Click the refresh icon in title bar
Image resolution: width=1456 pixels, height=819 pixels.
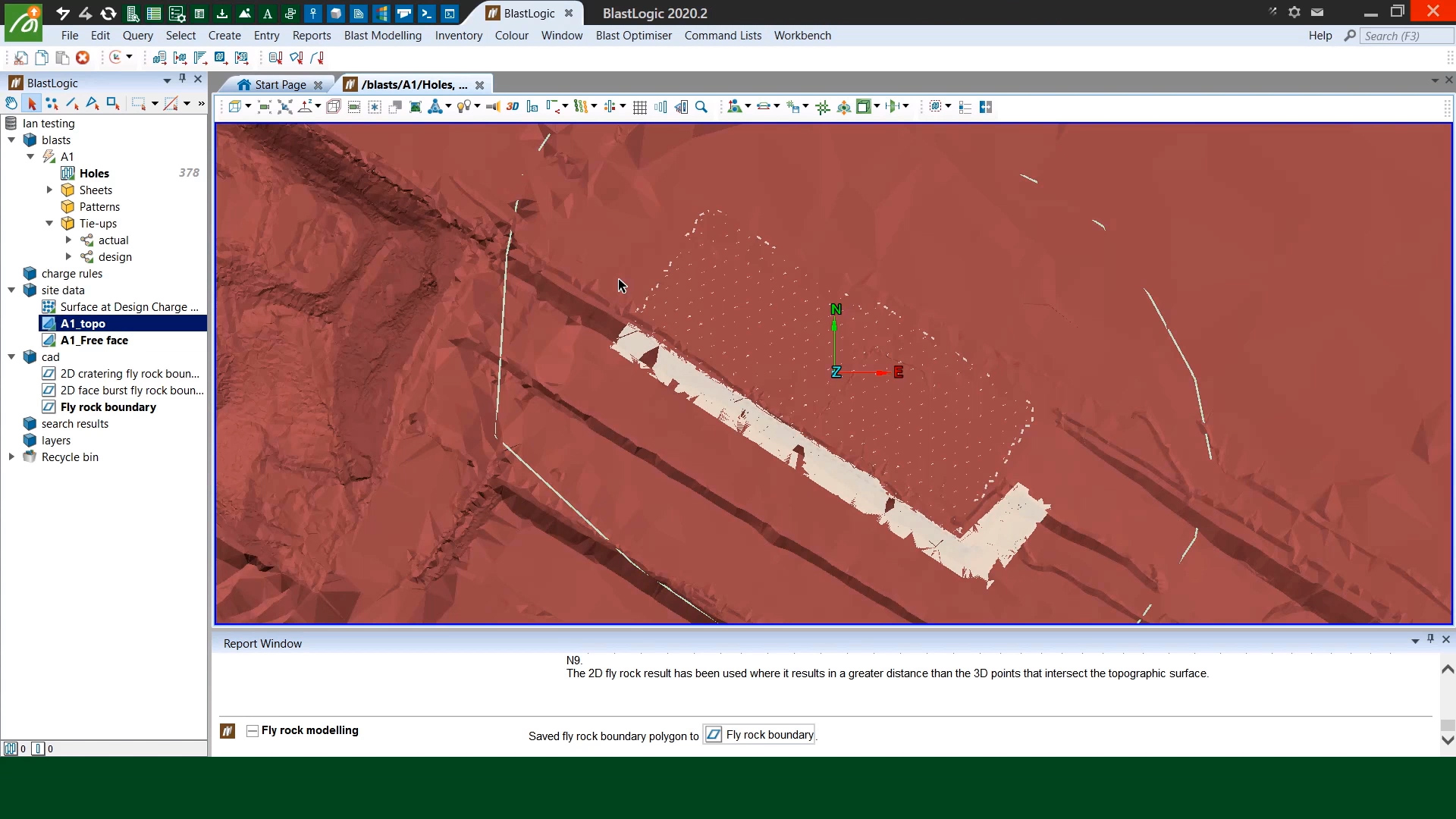point(108,13)
